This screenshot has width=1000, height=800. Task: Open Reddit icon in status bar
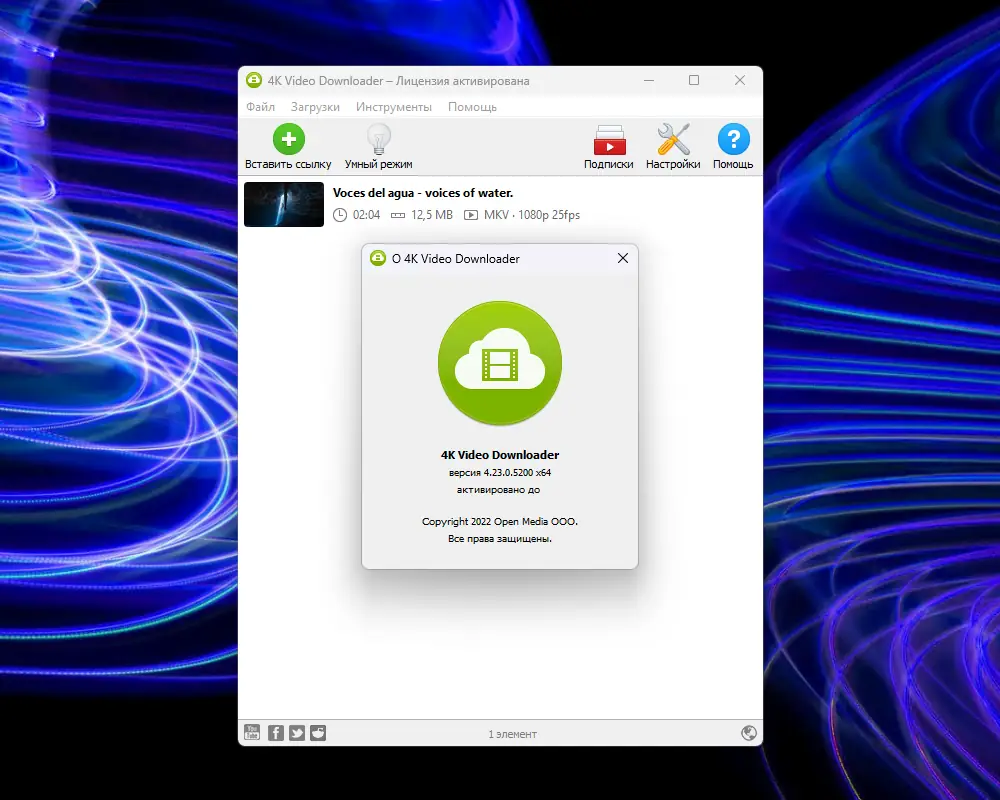click(x=318, y=732)
